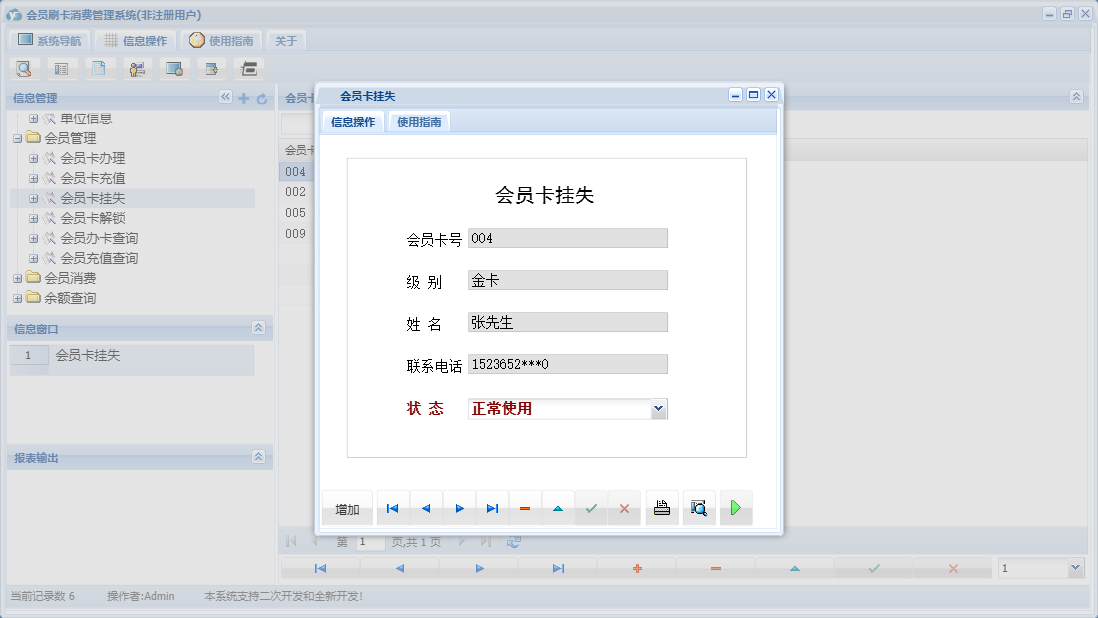Click the 增加 button to add a record
The width and height of the screenshot is (1098, 618).
(x=347, y=508)
